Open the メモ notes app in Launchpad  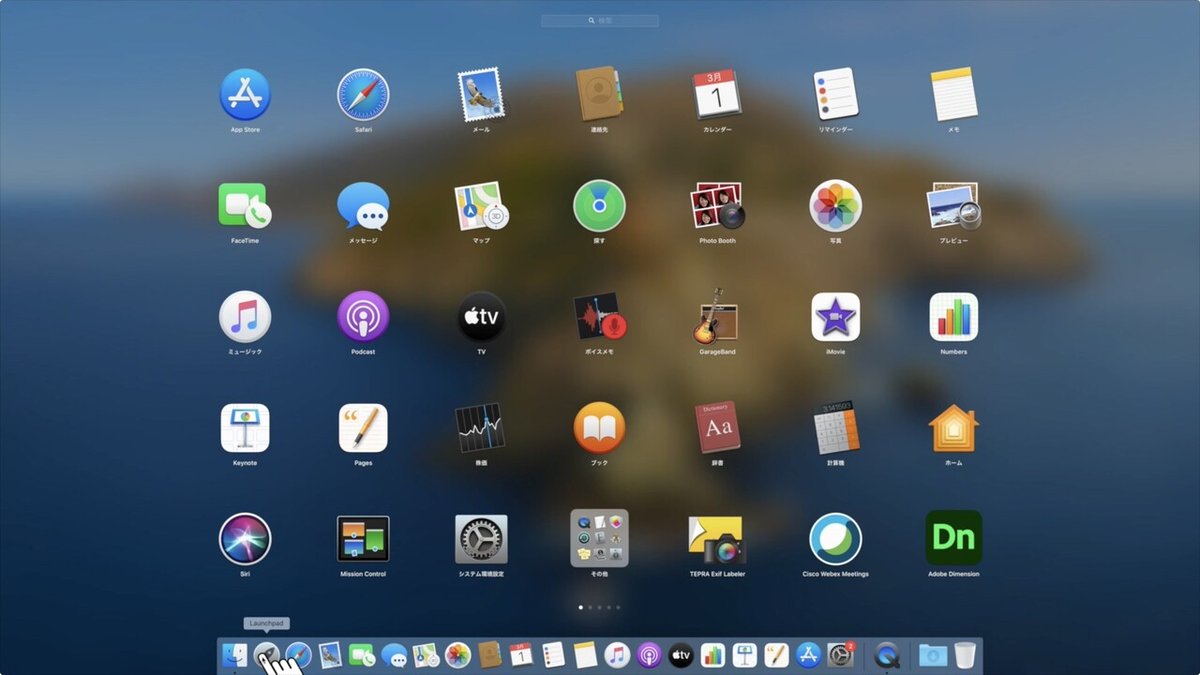pyautogui.click(x=954, y=95)
